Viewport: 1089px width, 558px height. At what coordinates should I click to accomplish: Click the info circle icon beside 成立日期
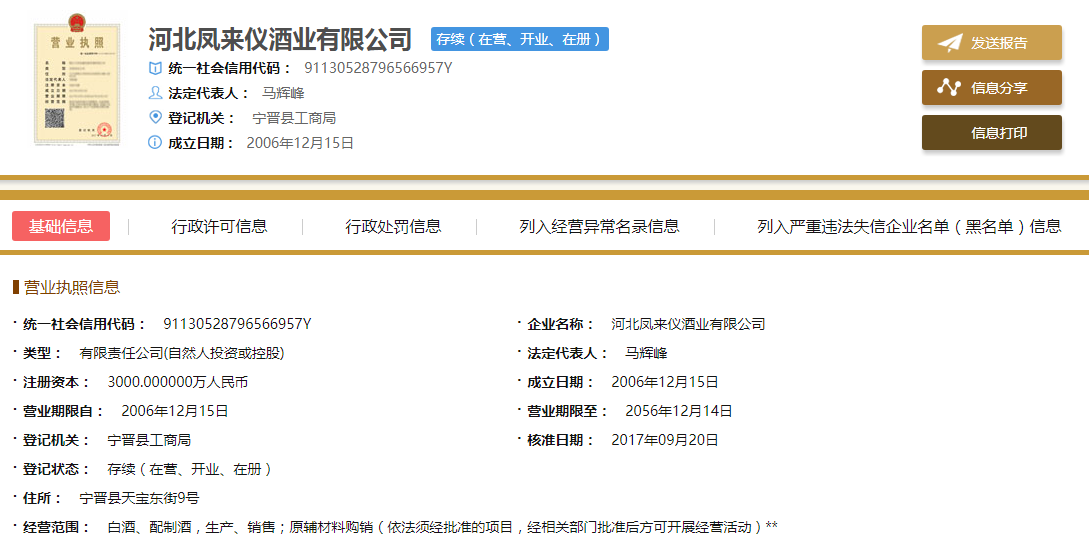[x=155, y=143]
